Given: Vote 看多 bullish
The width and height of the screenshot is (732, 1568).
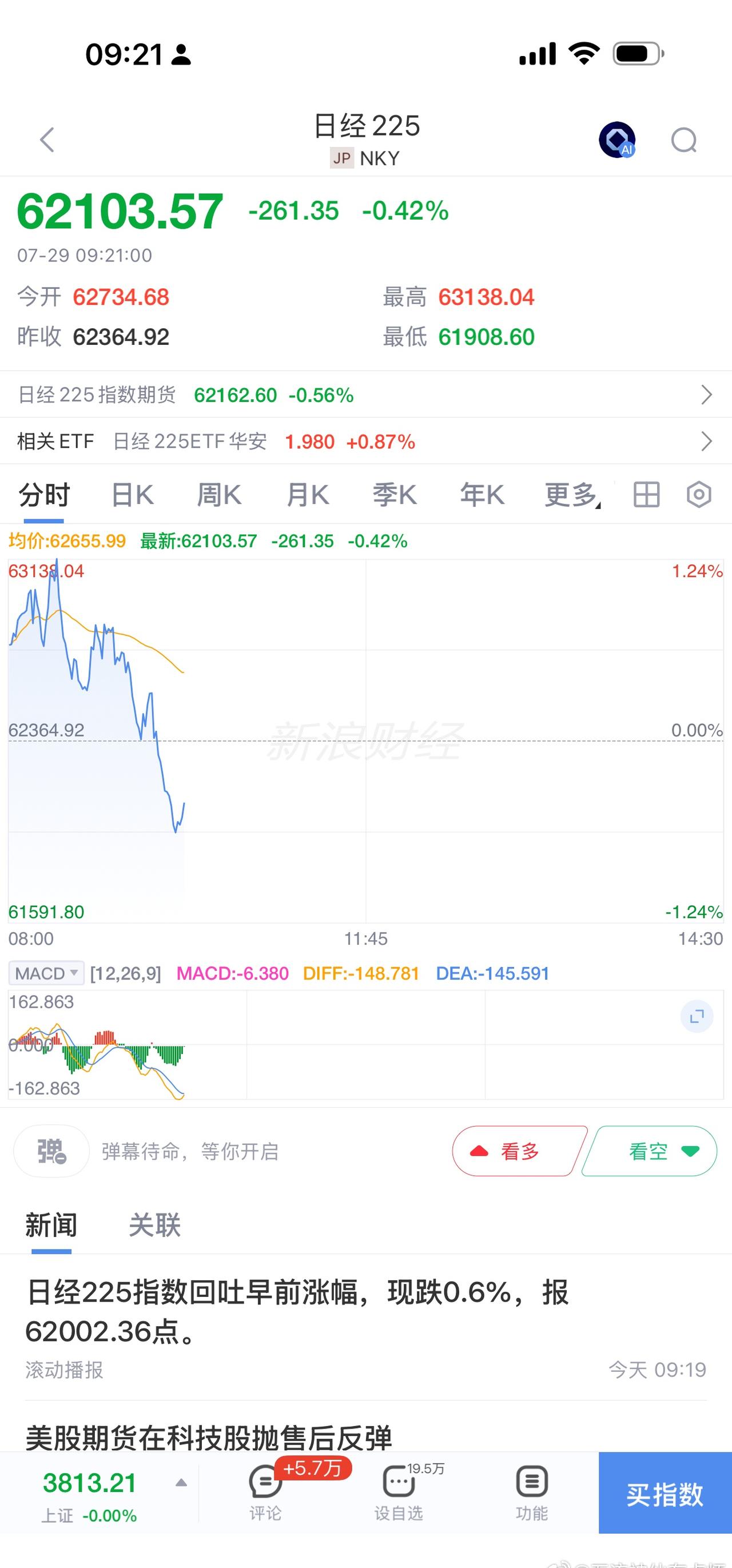Looking at the screenshot, I should pos(519,1151).
